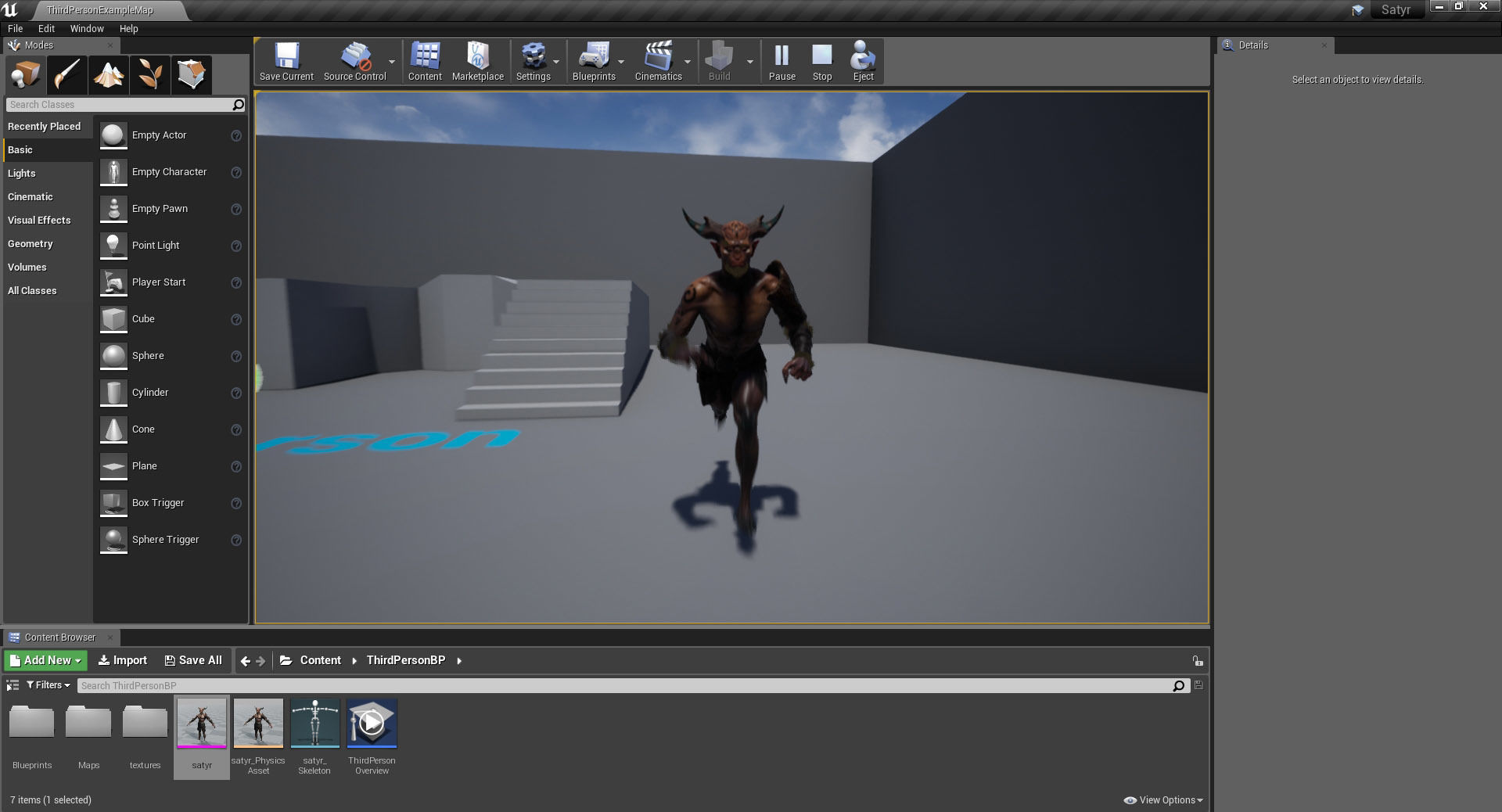Expand the Build options dropdown arrow
Image resolution: width=1502 pixels, height=812 pixels.
[x=750, y=62]
